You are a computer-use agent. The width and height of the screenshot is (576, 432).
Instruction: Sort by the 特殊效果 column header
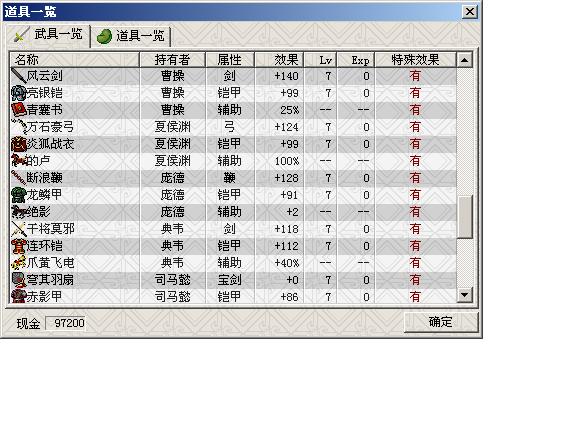(x=415, y=60)
